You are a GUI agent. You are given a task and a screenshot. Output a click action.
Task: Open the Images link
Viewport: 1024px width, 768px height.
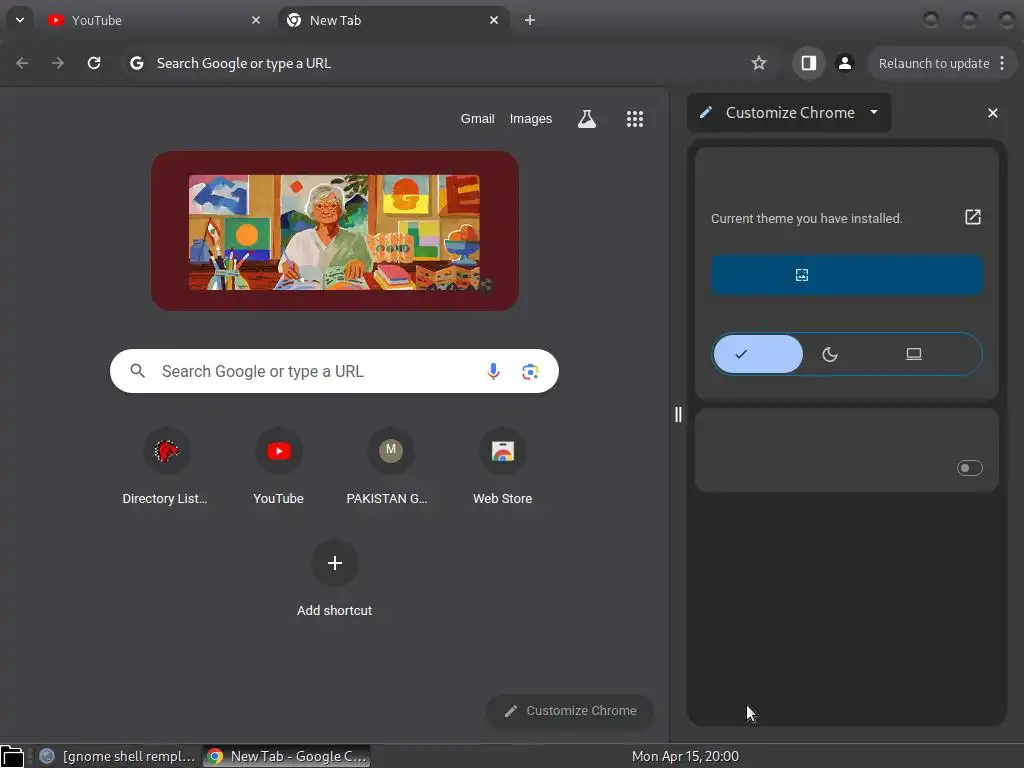pyautogui.click(x=530, y=119)
